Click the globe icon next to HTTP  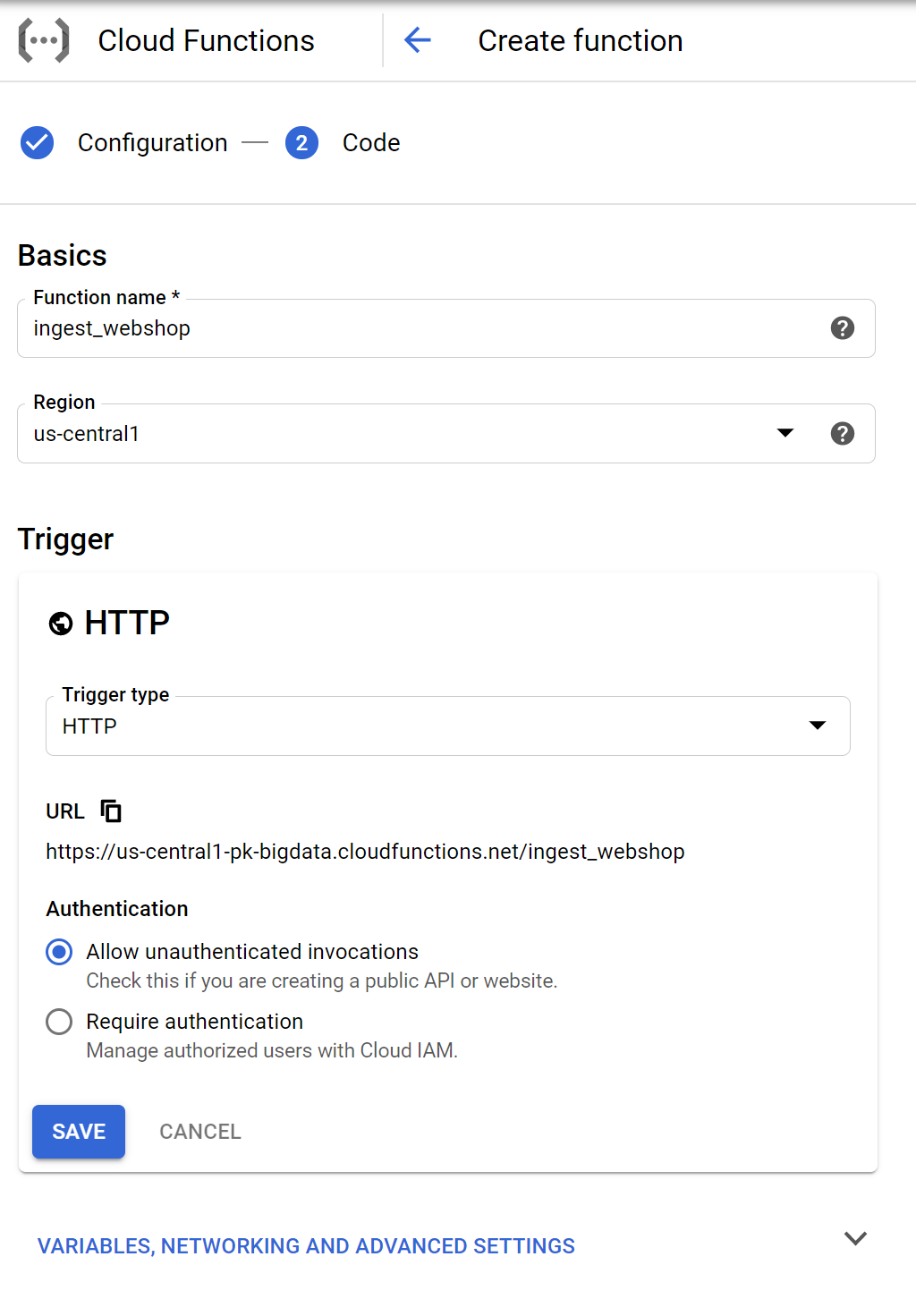click(x=61, y=624)
